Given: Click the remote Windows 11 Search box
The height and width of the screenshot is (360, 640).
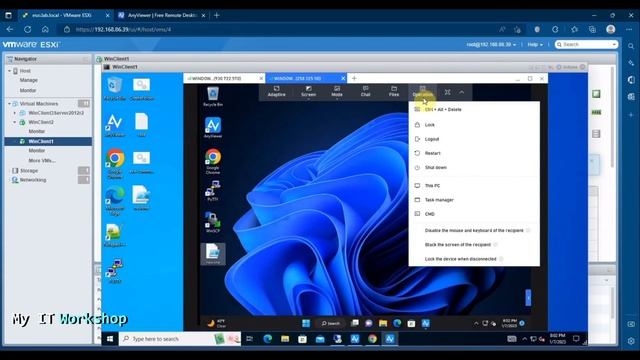Looking at the screenshot, I should 331,323.
